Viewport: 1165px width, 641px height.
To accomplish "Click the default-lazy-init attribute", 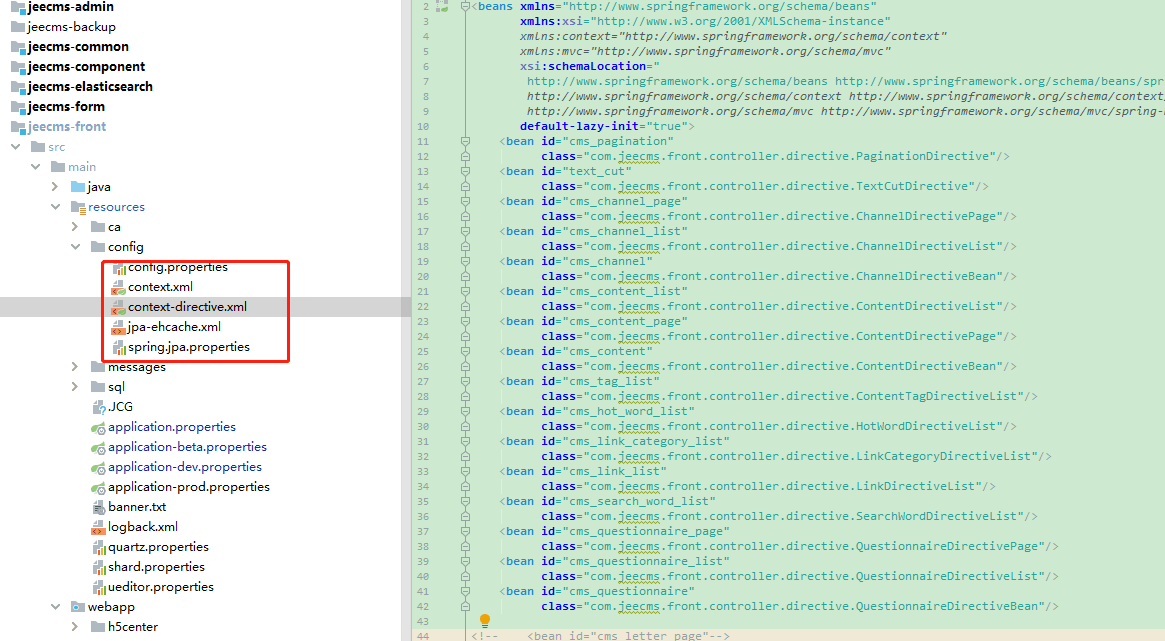I will (x=580, y=126).
